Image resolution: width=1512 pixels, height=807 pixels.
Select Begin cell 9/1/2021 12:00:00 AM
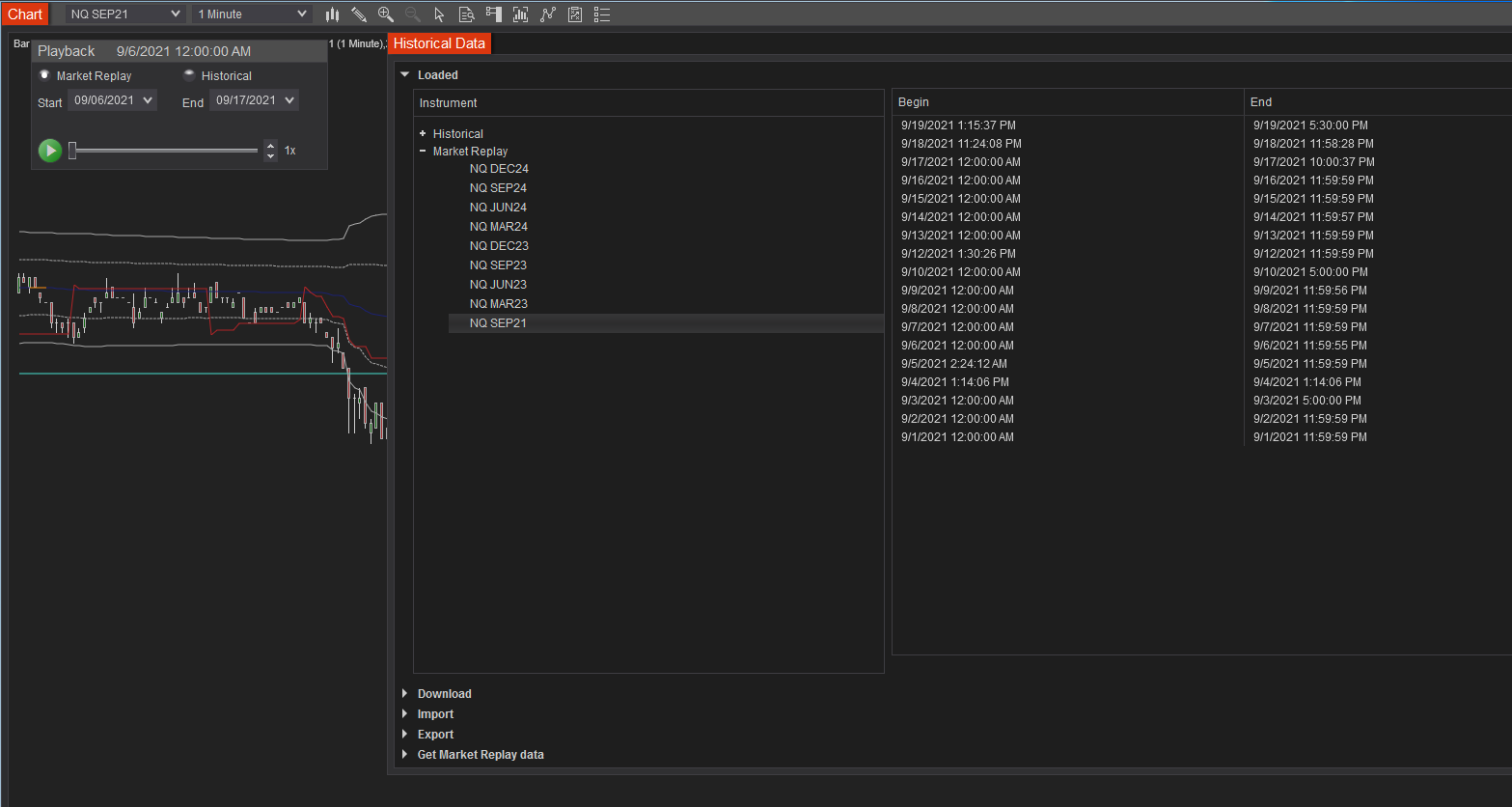pyautogui.click(x=957, y=437)
